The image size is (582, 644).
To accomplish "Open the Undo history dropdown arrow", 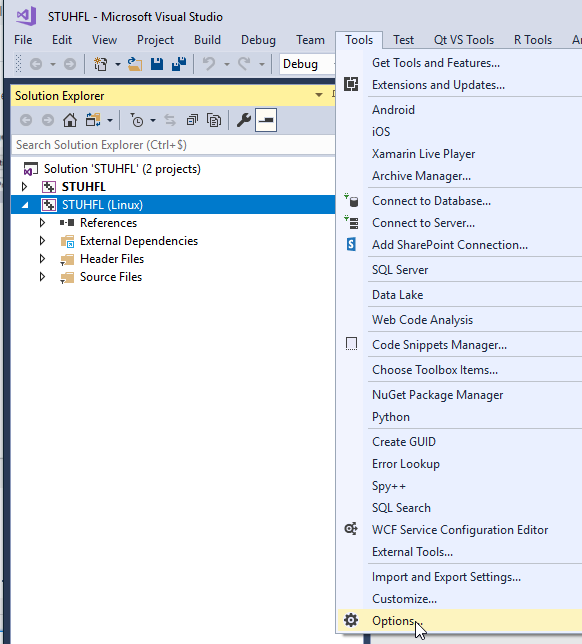I will pyautogui.click(x=226, y=64).
